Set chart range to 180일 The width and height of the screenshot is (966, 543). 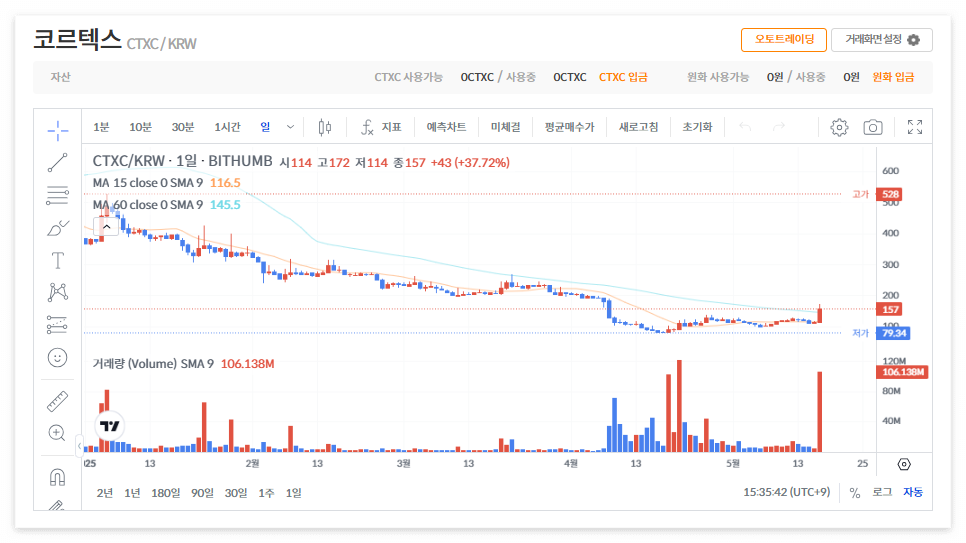(166, 493)
